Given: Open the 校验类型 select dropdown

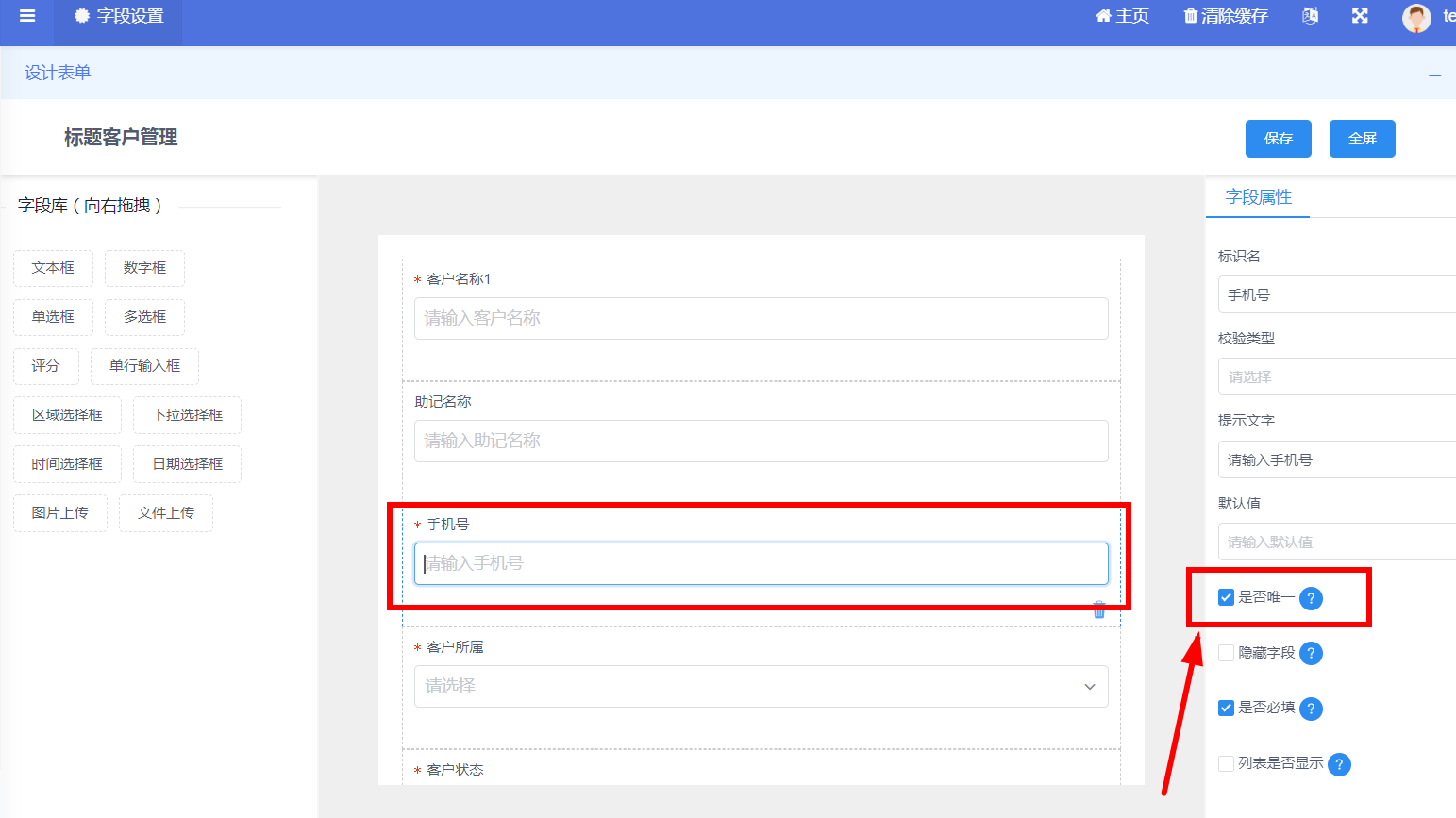Looking at the screenshot, I should pos(1337,377).
